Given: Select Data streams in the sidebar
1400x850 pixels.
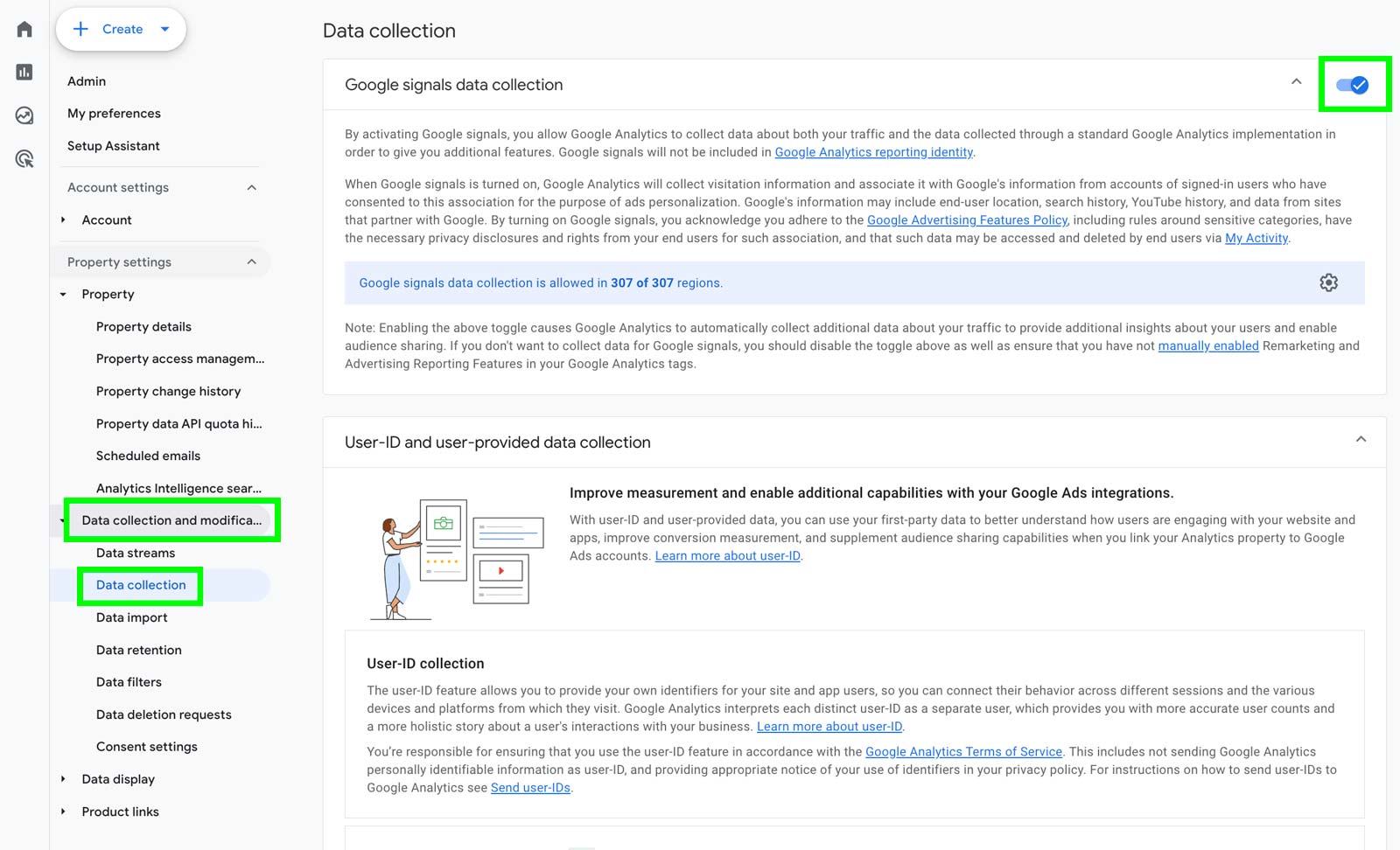Looking at the screenshot, I should (x=136, y=553).
